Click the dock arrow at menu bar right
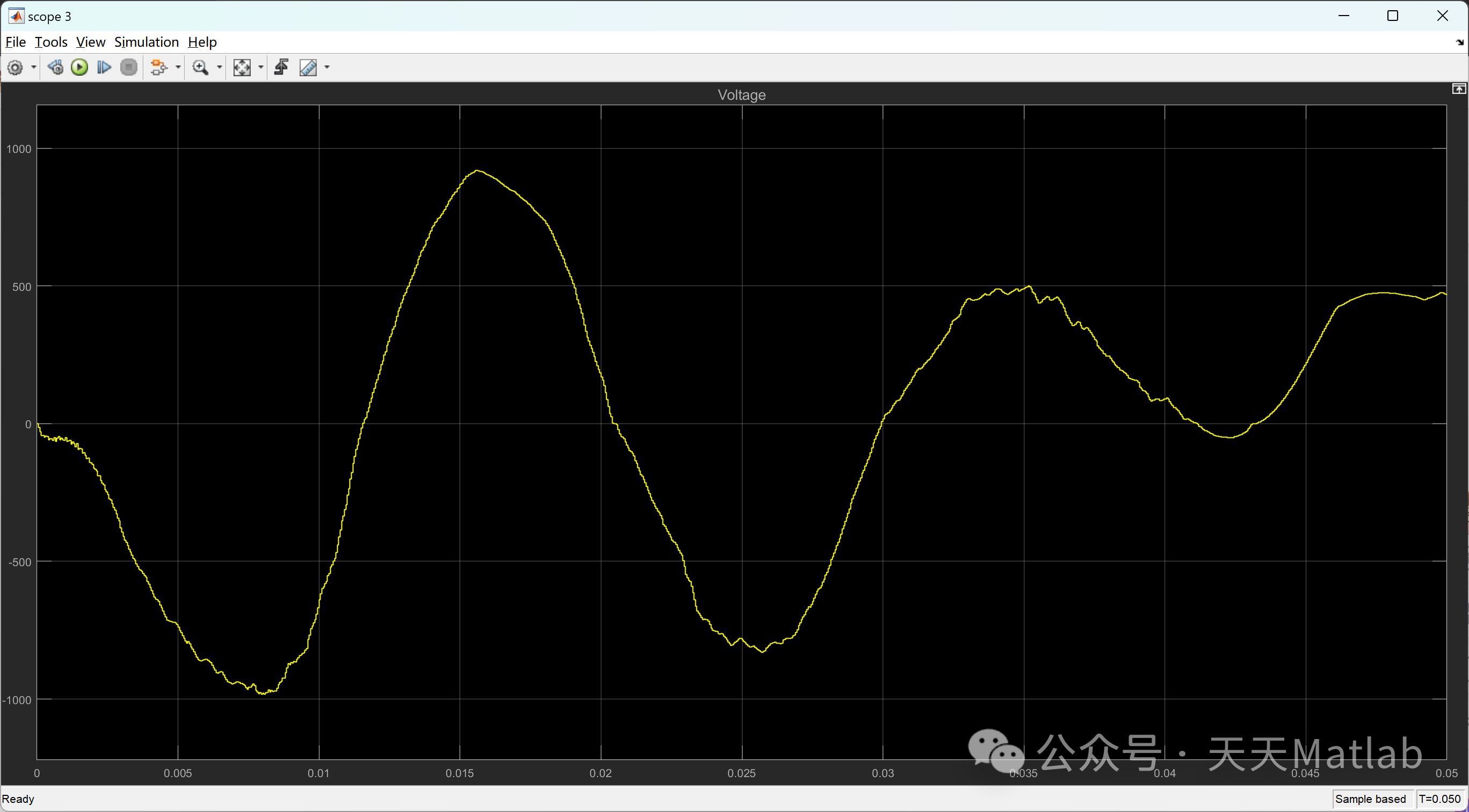The height and width of the screenshot is (812, 1469). click(x=1459, y=43)
